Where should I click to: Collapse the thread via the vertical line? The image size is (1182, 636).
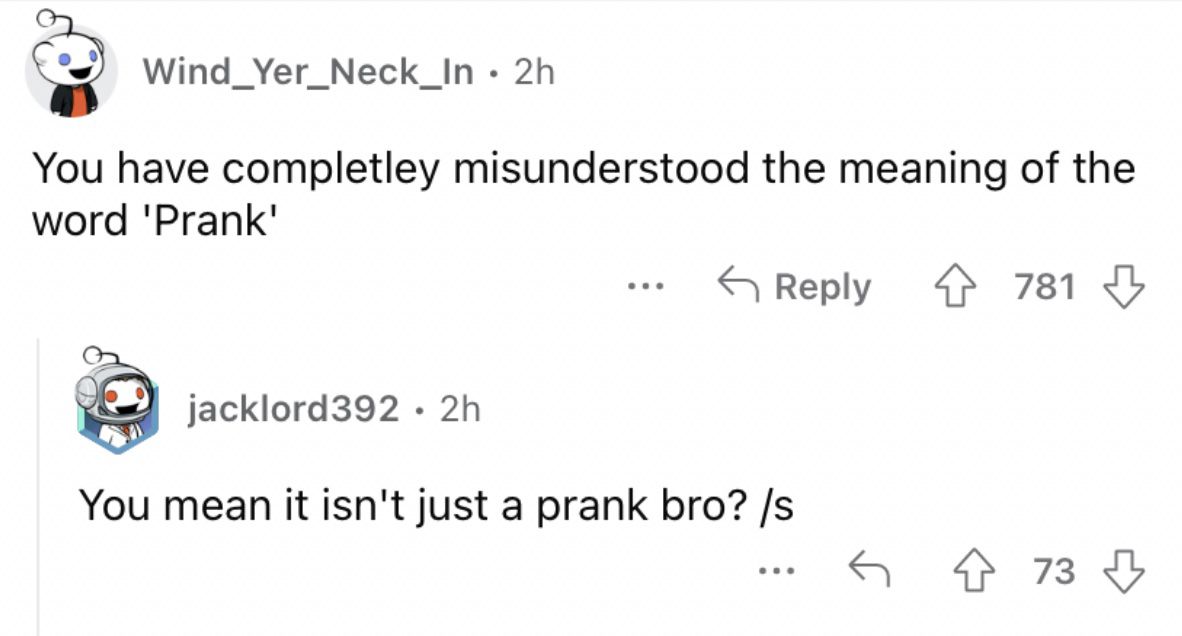pos(38,487)
